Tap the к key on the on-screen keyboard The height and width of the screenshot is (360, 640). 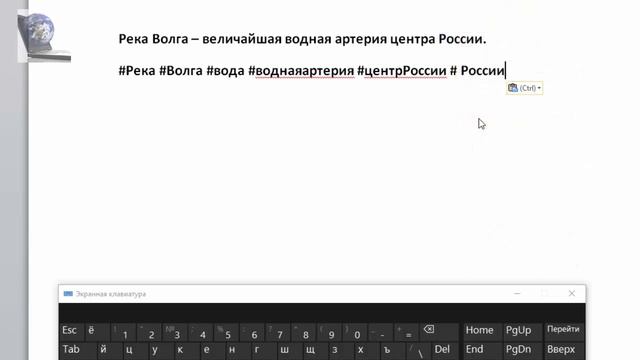(x=187, y=351)
